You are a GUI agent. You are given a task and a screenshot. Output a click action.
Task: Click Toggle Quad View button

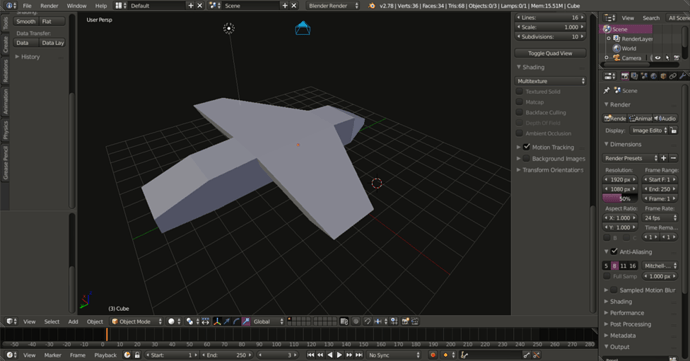pos(551,53)
